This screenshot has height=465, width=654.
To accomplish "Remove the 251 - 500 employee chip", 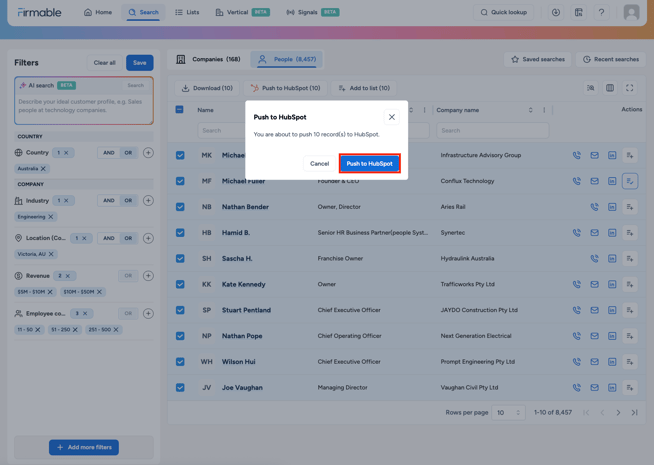I will point(116,329).
